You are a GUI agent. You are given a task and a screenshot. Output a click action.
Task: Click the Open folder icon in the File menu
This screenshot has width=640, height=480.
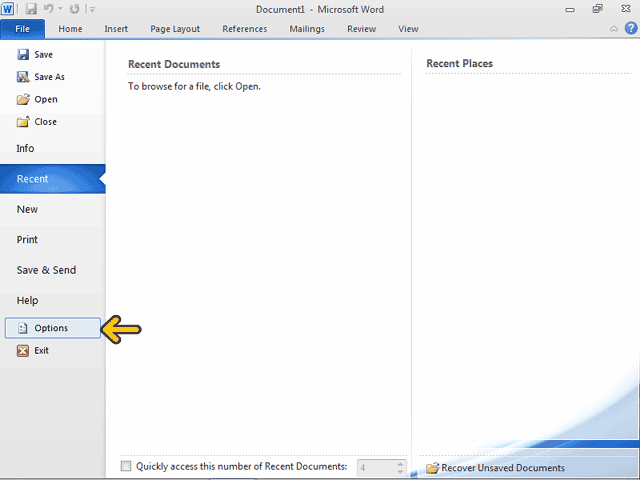[x=23, y=99]
